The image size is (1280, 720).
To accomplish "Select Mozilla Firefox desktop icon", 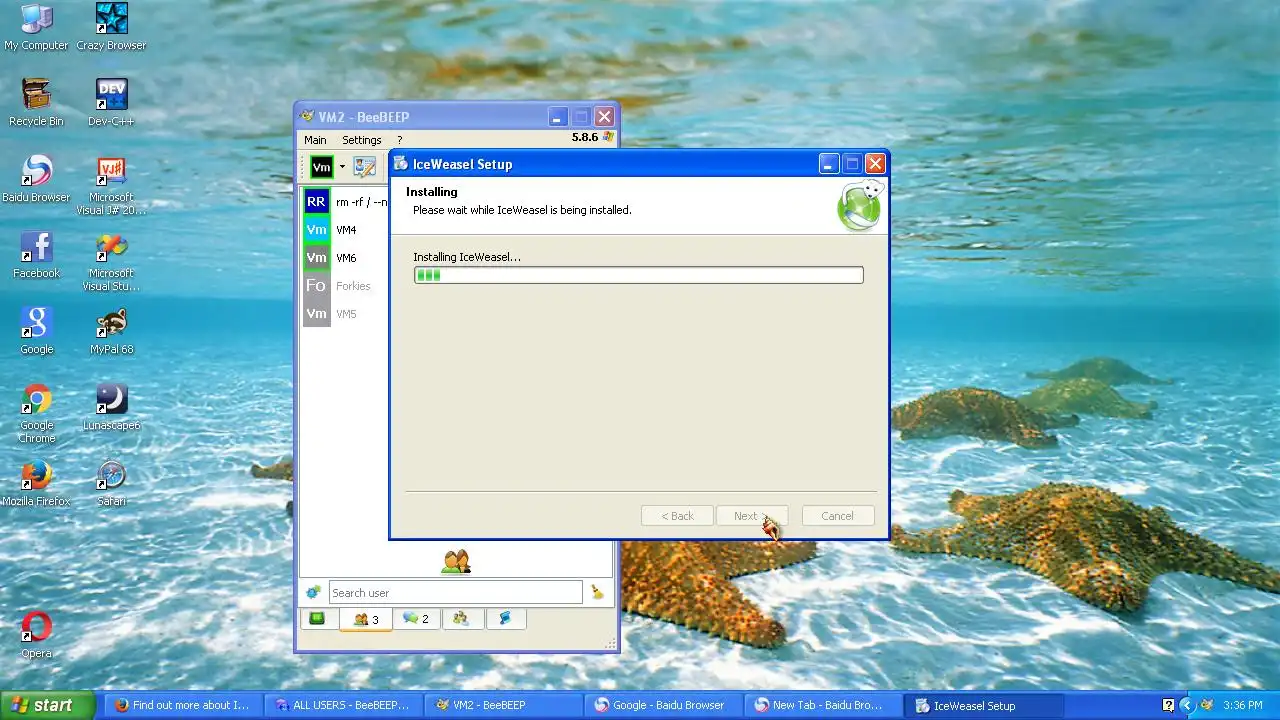I will point(36,483).
